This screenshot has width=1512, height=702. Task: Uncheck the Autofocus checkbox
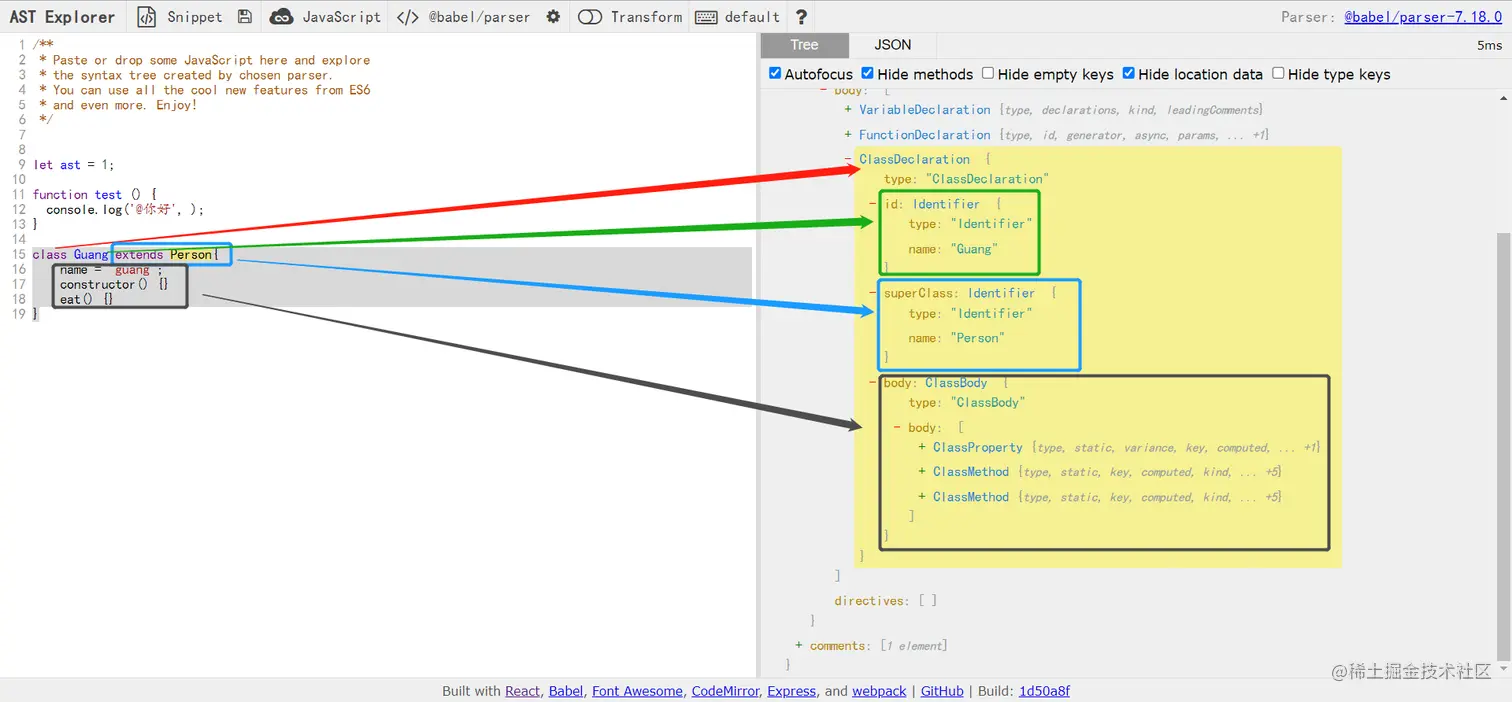pos(775,73)
